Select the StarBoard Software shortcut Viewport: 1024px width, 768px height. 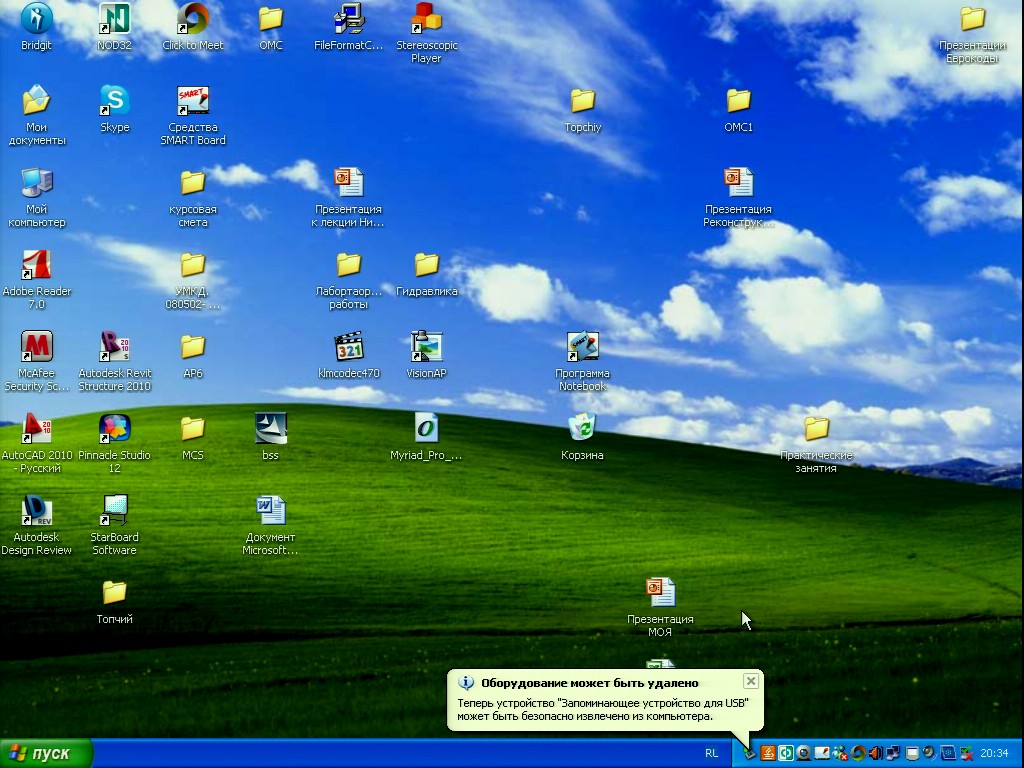point(114,525)
